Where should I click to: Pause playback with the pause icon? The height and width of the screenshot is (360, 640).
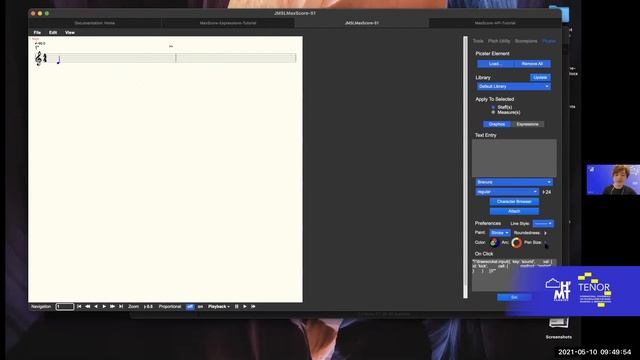tap(236, 307)
